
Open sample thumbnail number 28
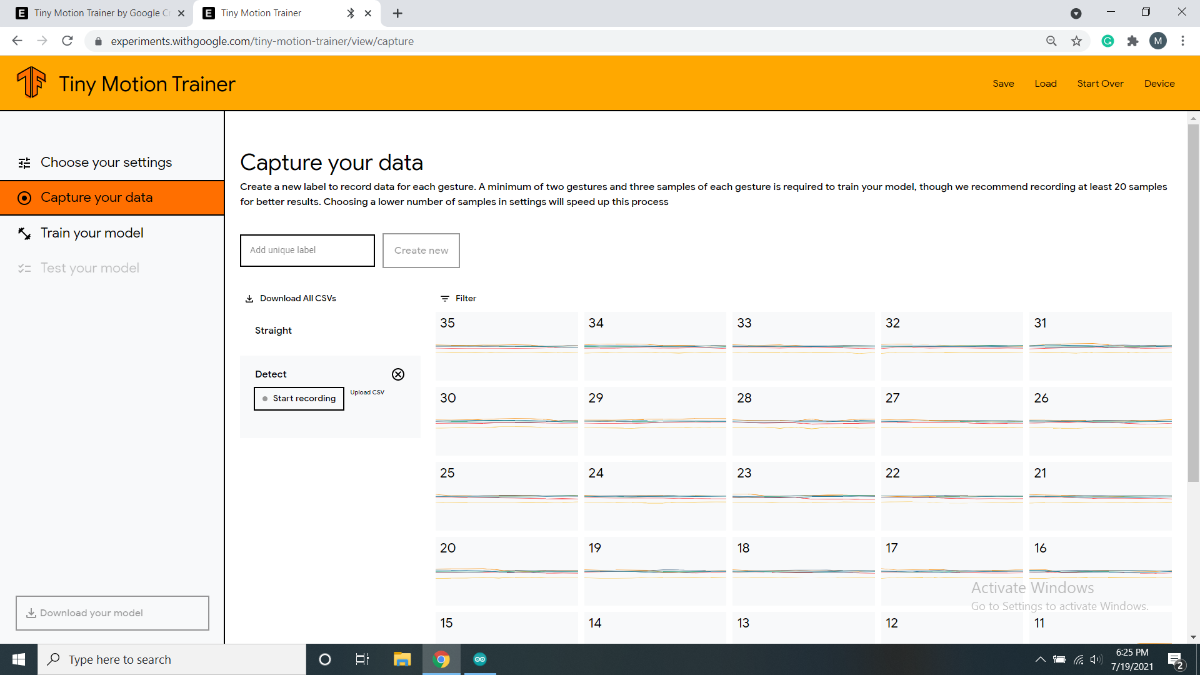coord(803,421)
